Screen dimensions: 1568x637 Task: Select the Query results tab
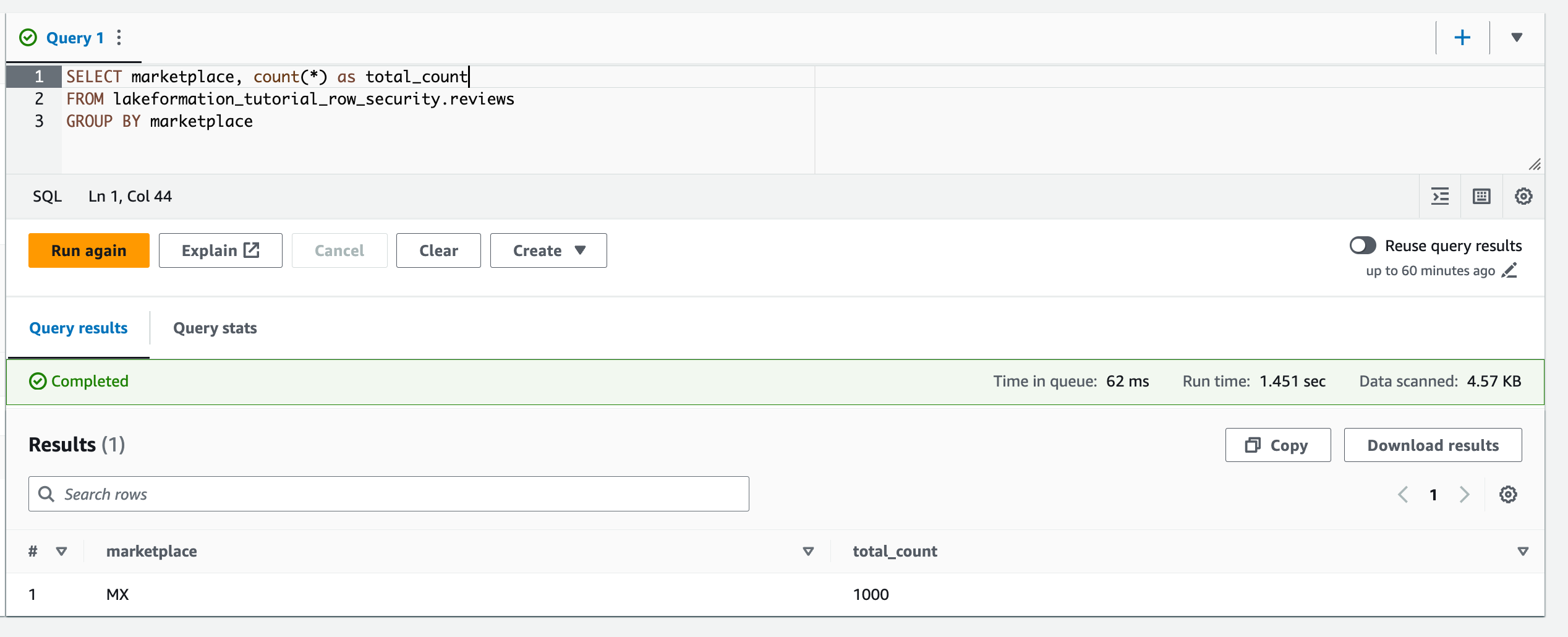pos(79,328)
